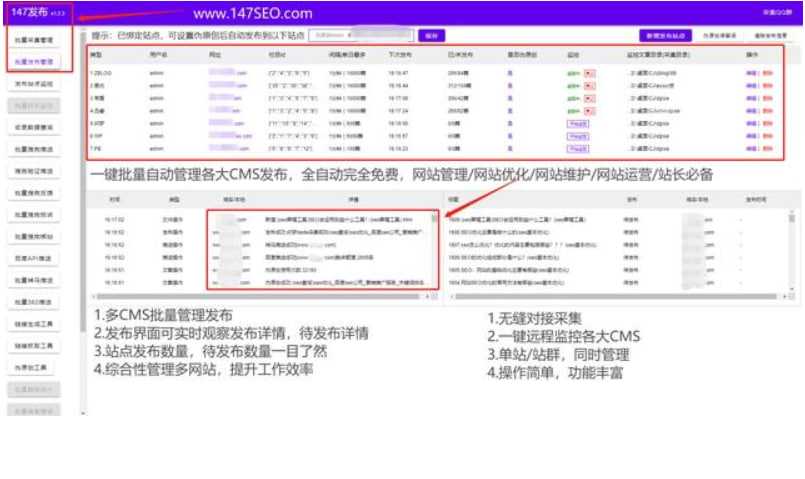This screenshot has width=805, height=479.
Task: Click the purple 新增发布站点 button at top right
Action: click(665, 35)
